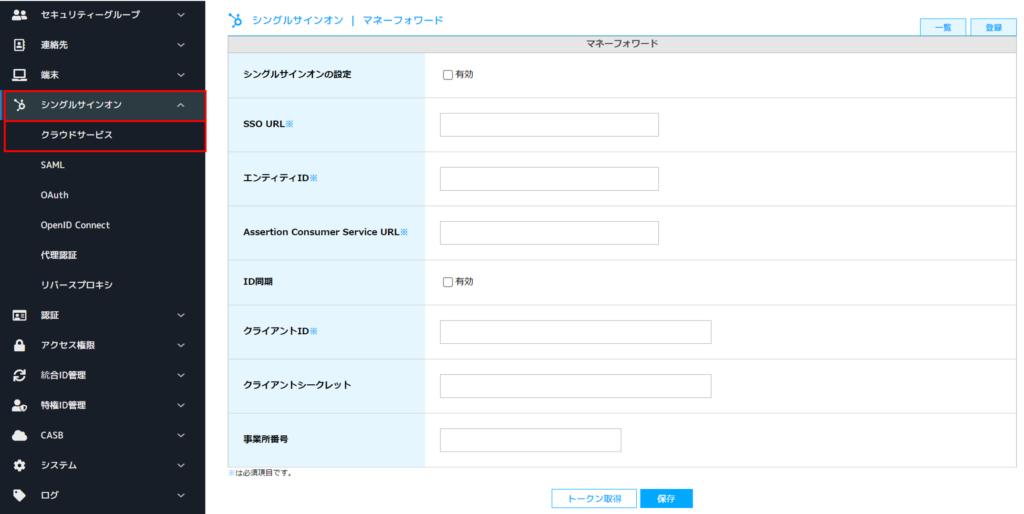The height and width of the screenshot is (514, 1024).
Task: Collapse the シングルサインオン chevron
Action: 181,104
